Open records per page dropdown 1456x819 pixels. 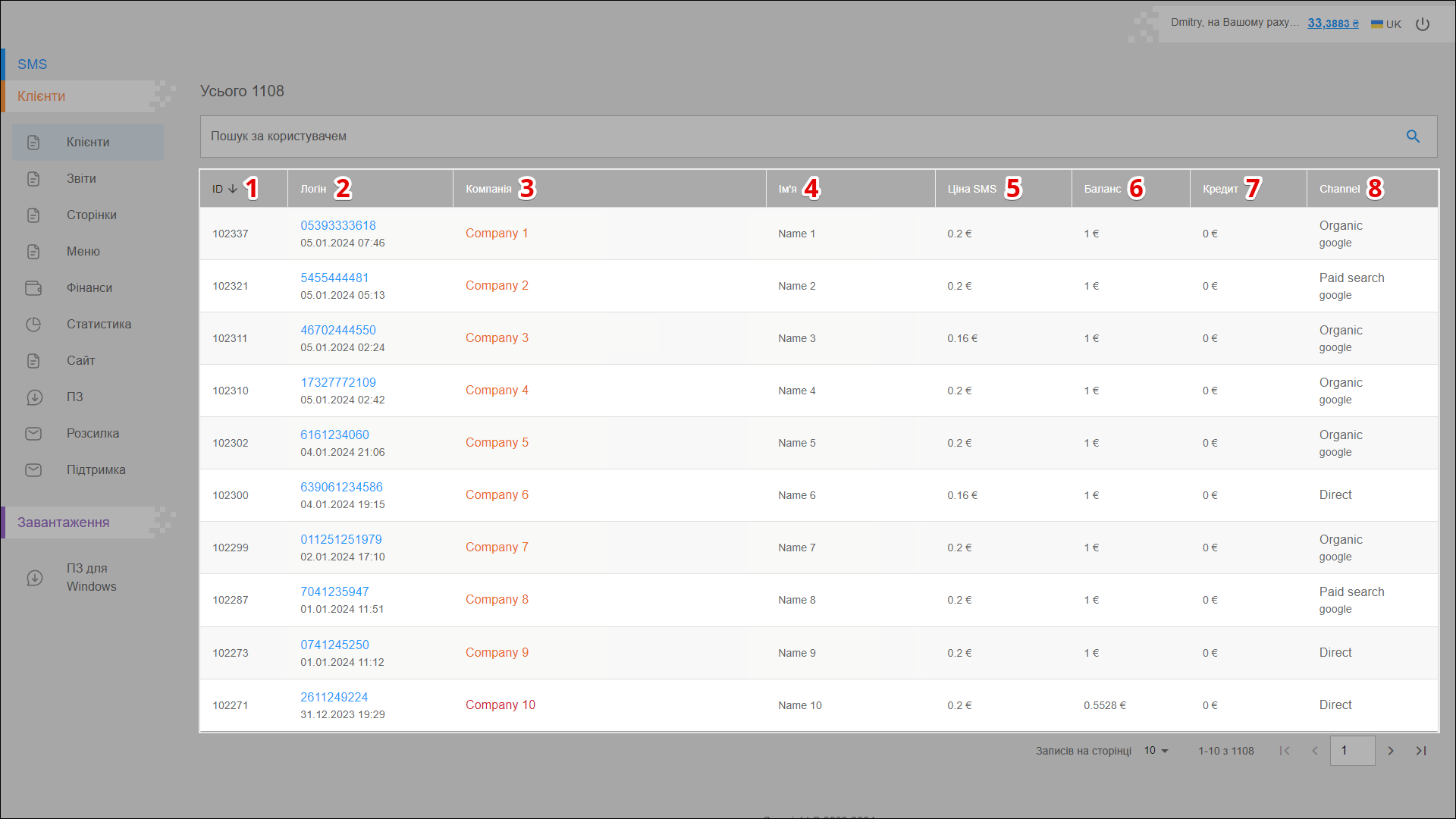point(1156,751)
